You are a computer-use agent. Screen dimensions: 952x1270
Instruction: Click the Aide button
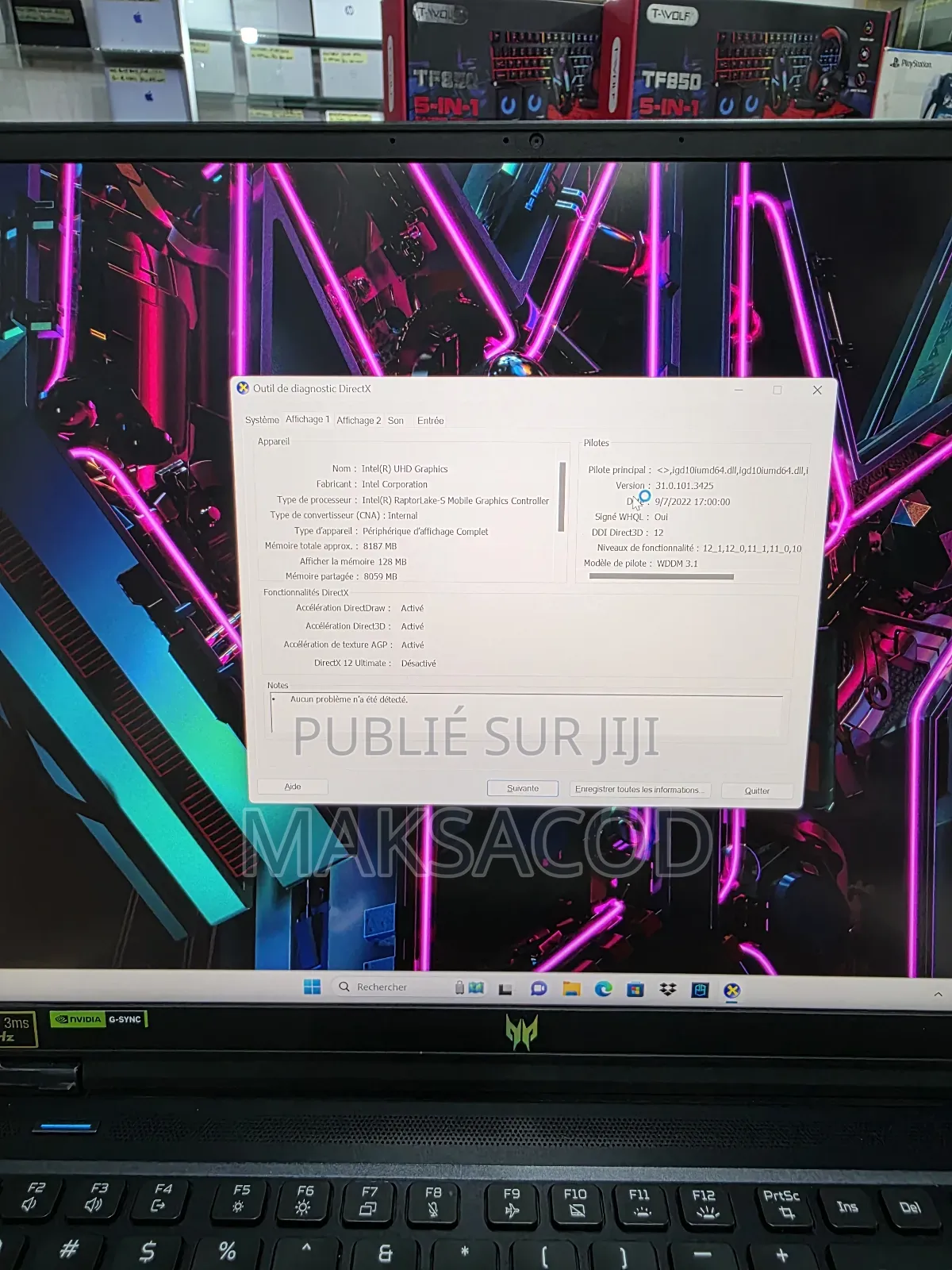(x=293, y=787)
